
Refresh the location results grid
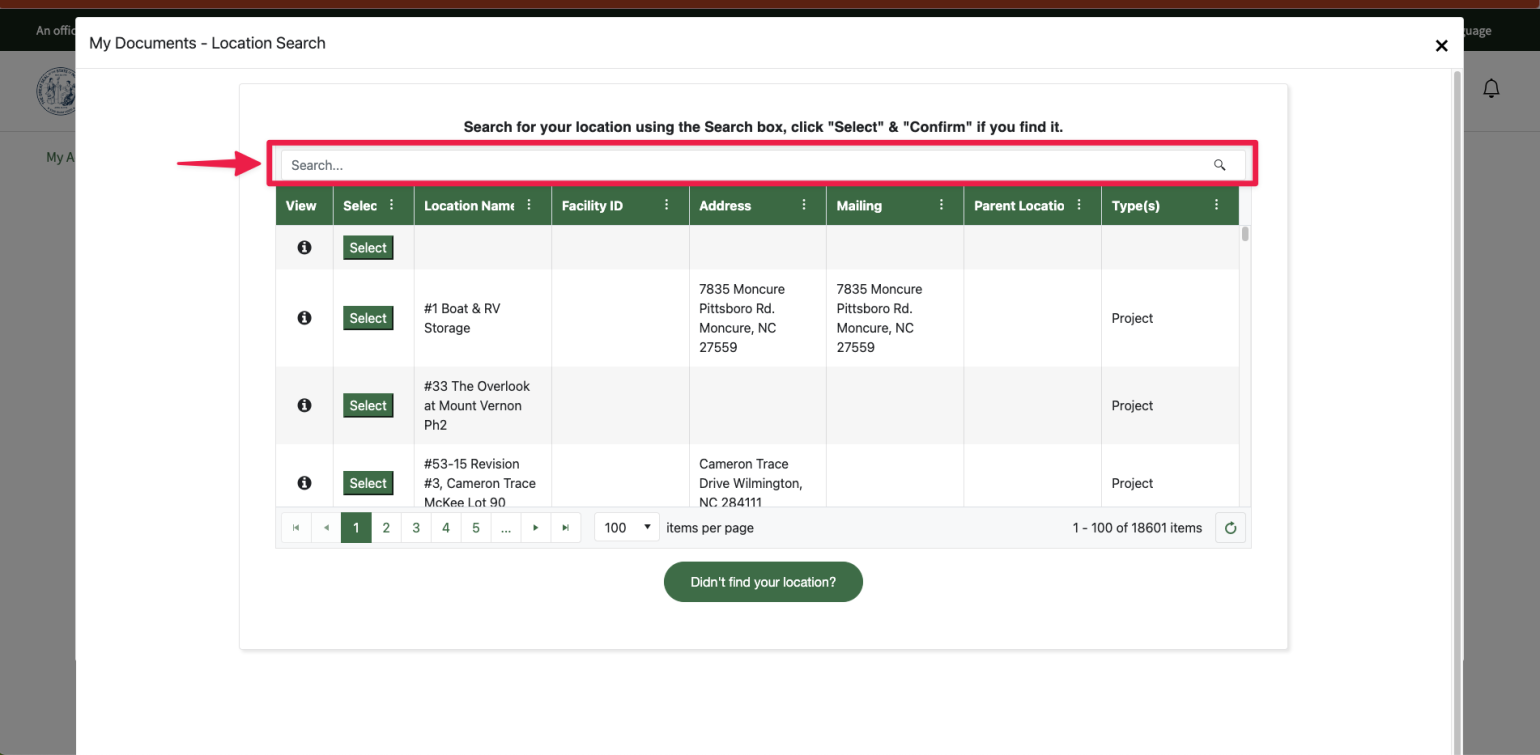point(1230,527)
